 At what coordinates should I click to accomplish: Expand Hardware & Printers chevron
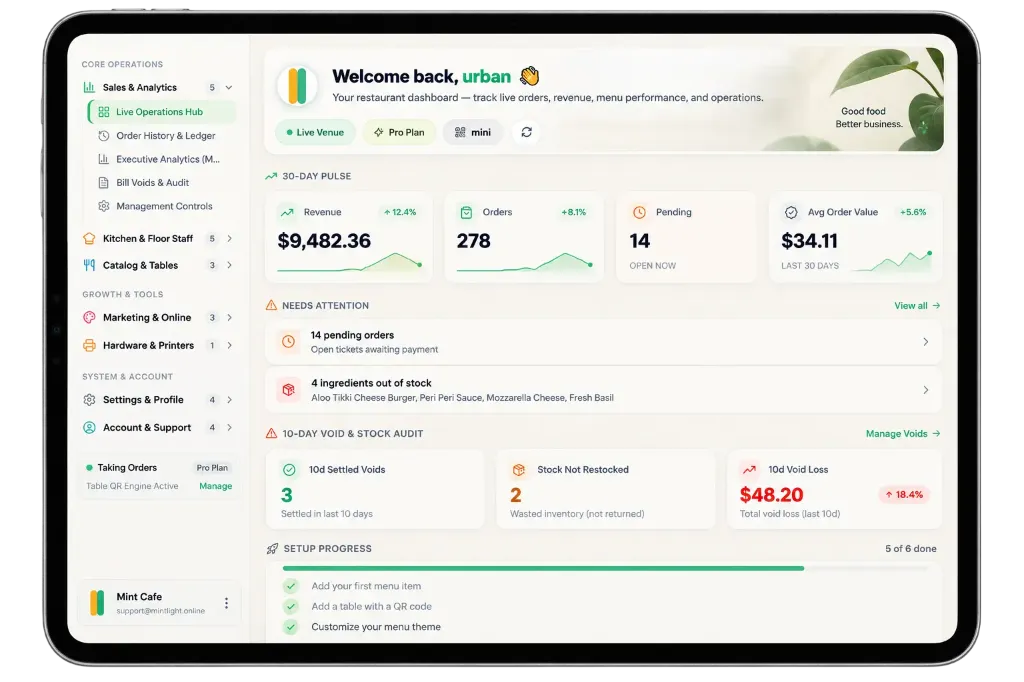point(229,346)
